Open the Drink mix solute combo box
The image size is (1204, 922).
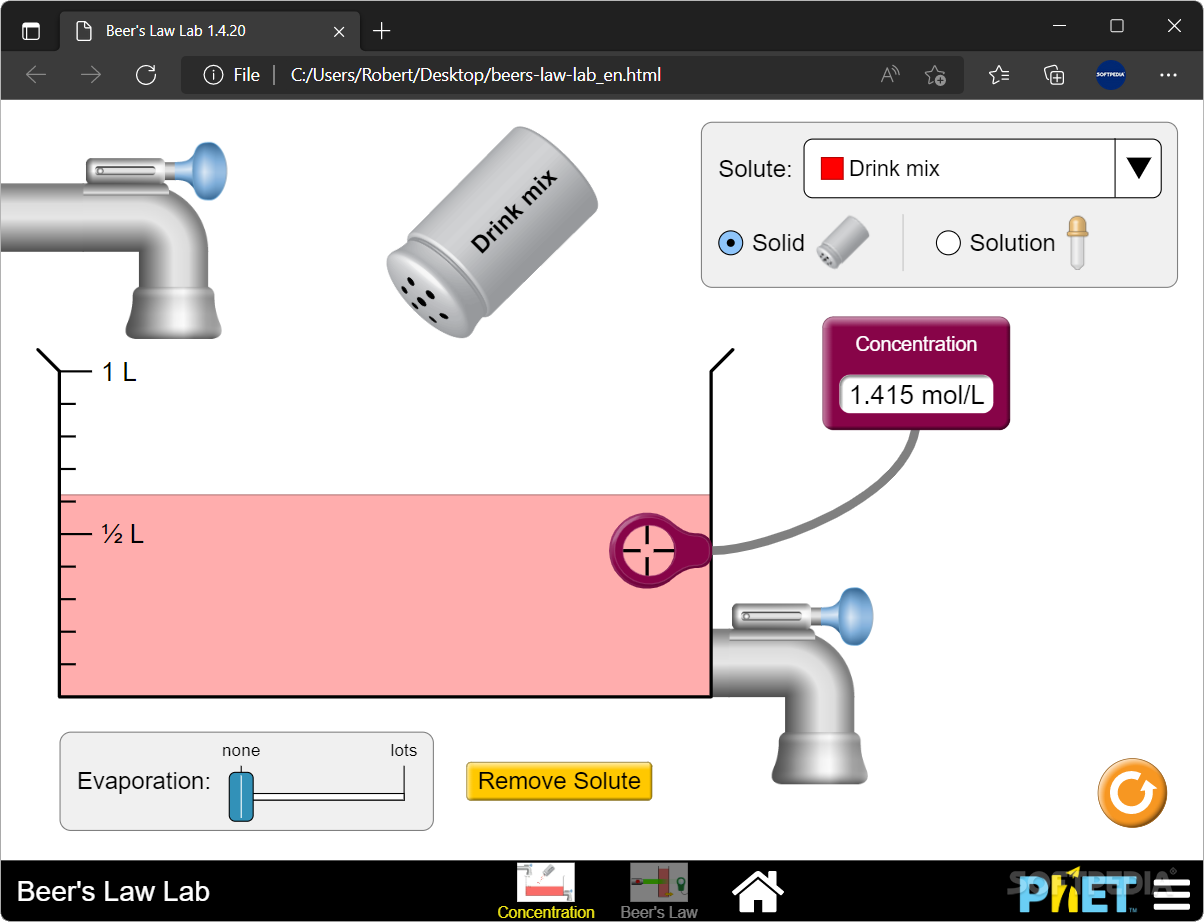coord(982,168)
